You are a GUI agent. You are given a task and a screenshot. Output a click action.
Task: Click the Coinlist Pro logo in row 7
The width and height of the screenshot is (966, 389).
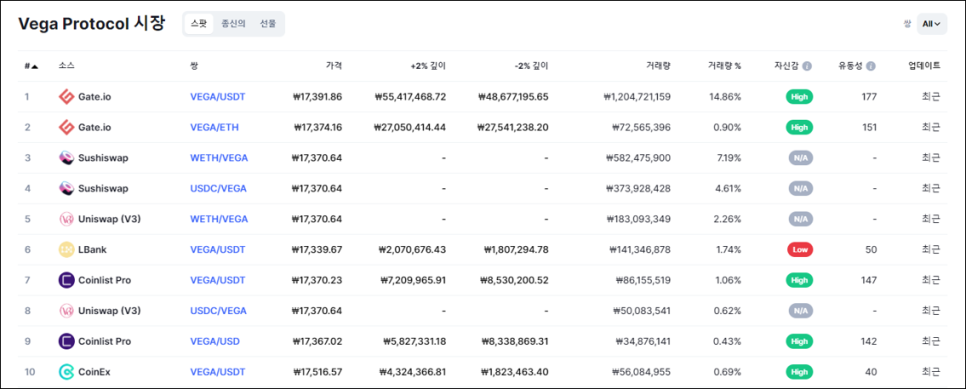[x=66, y=280]
